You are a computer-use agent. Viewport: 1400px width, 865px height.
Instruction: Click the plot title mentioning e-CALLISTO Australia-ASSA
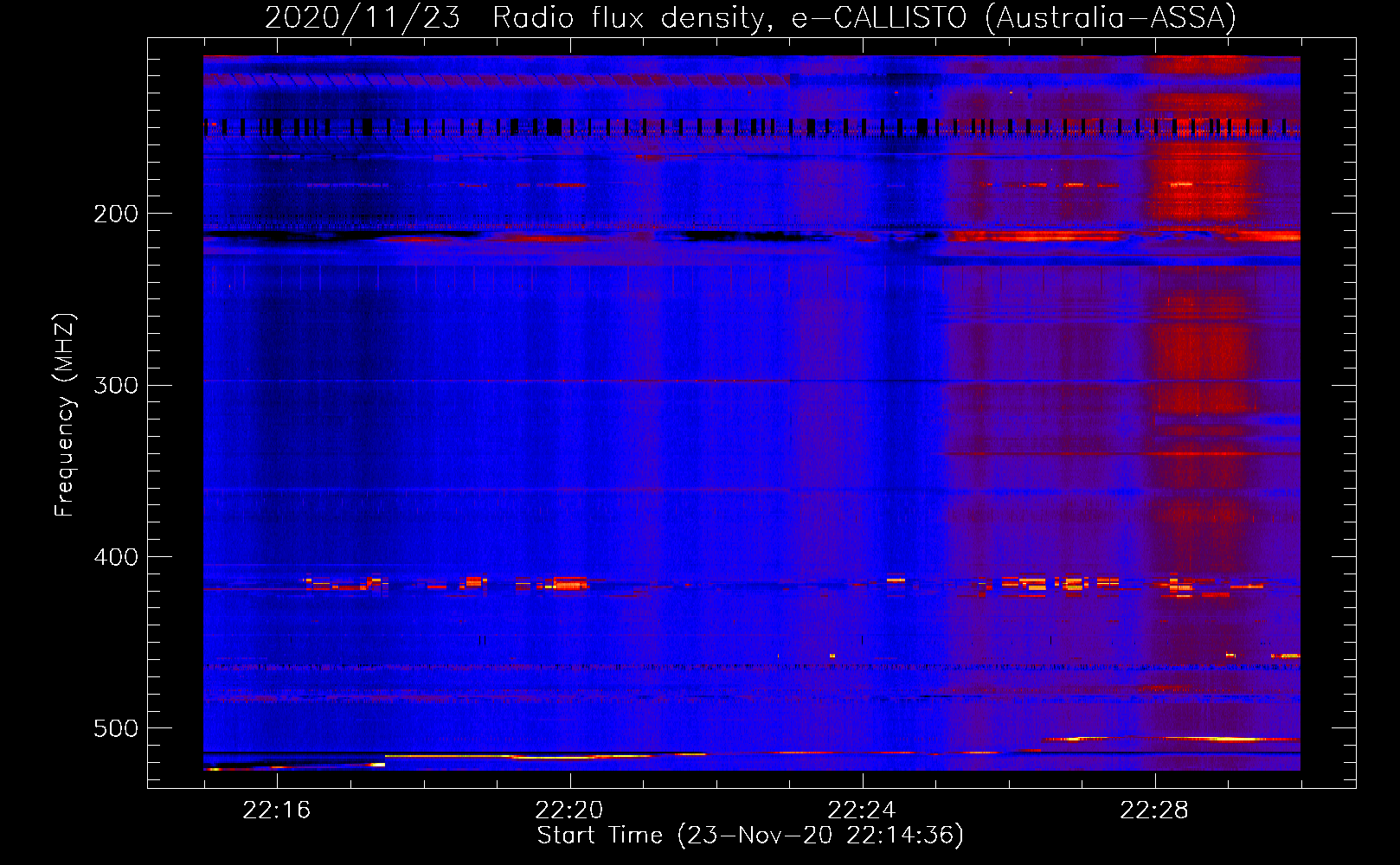[x=750, y=17]
